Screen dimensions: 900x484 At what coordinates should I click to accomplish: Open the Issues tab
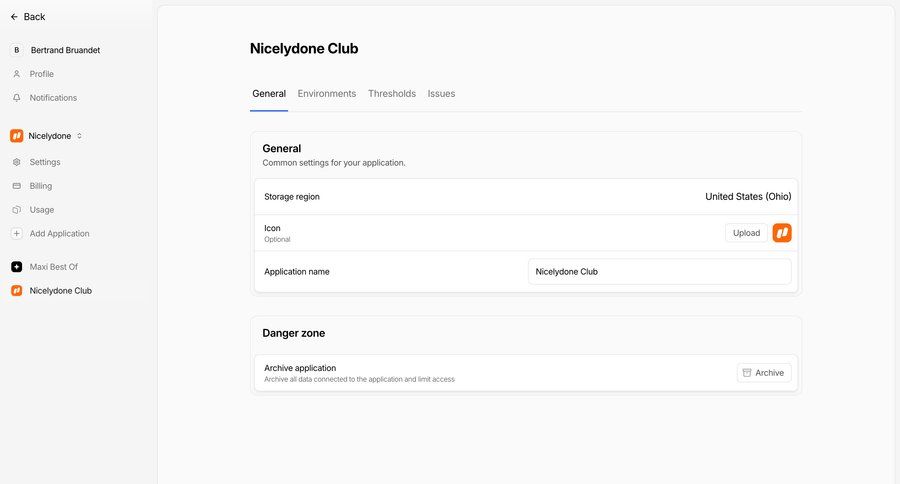coord(441,94)
